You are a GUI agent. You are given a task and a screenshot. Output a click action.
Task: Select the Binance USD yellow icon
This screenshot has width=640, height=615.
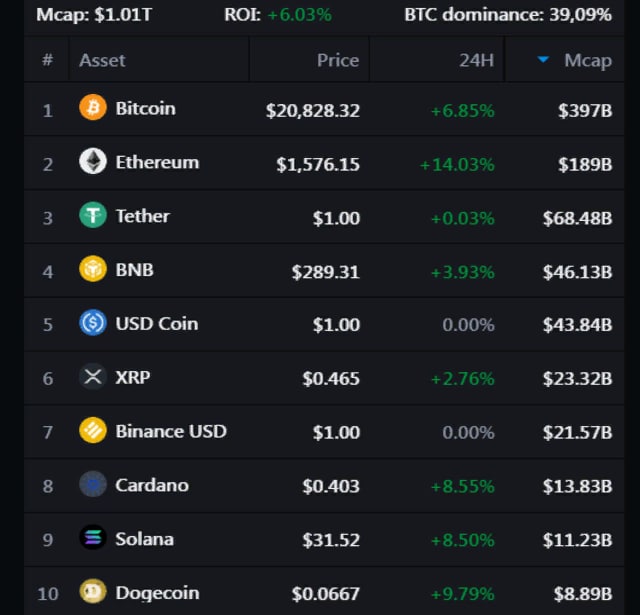(93, 430)
